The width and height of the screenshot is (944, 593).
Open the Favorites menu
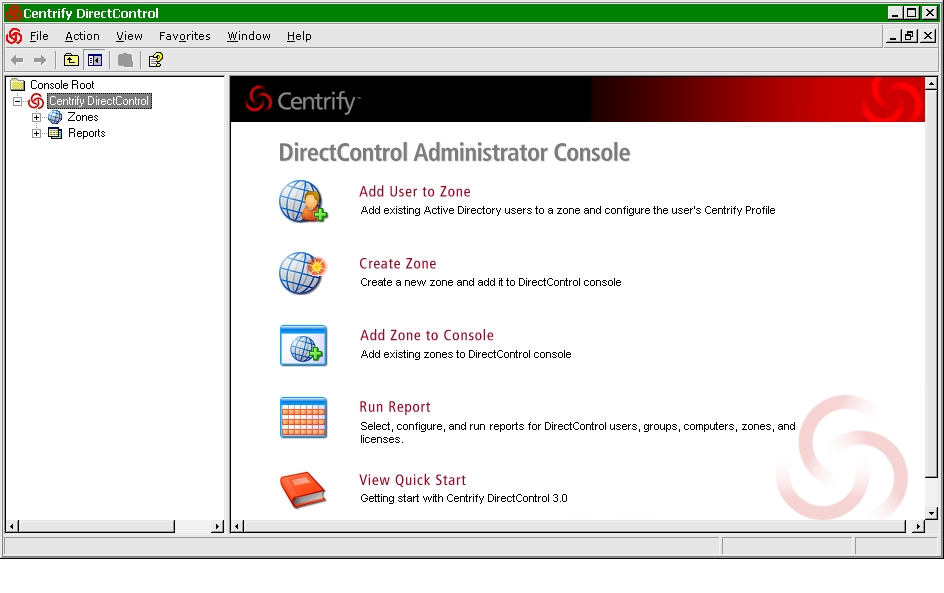tap(184, 36)
